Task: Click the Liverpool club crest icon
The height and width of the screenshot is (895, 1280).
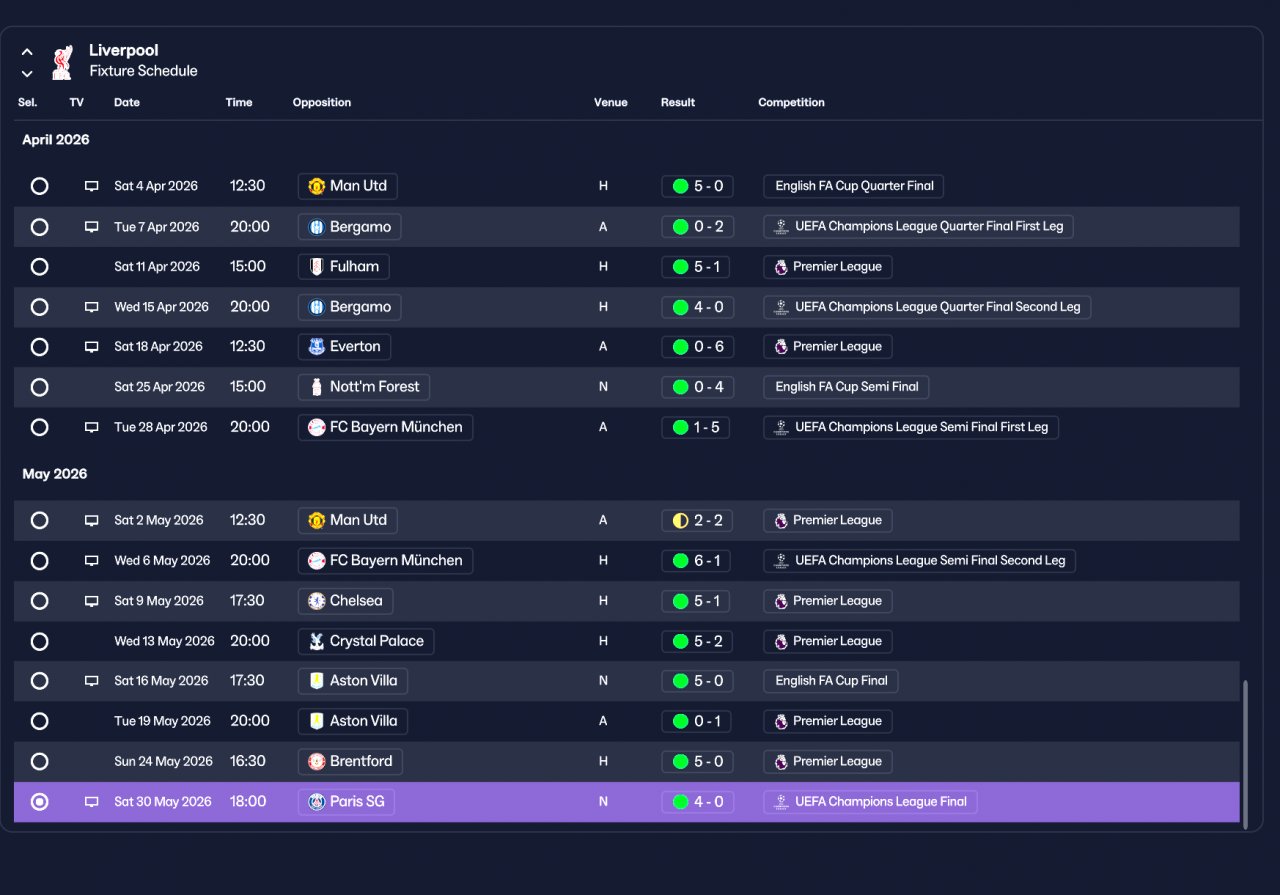Action: pos(62,61)
